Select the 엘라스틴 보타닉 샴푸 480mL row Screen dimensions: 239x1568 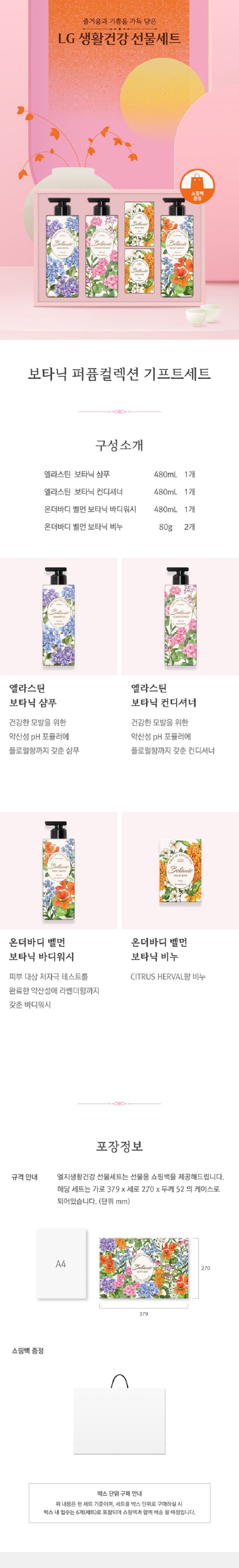point(119,474)
